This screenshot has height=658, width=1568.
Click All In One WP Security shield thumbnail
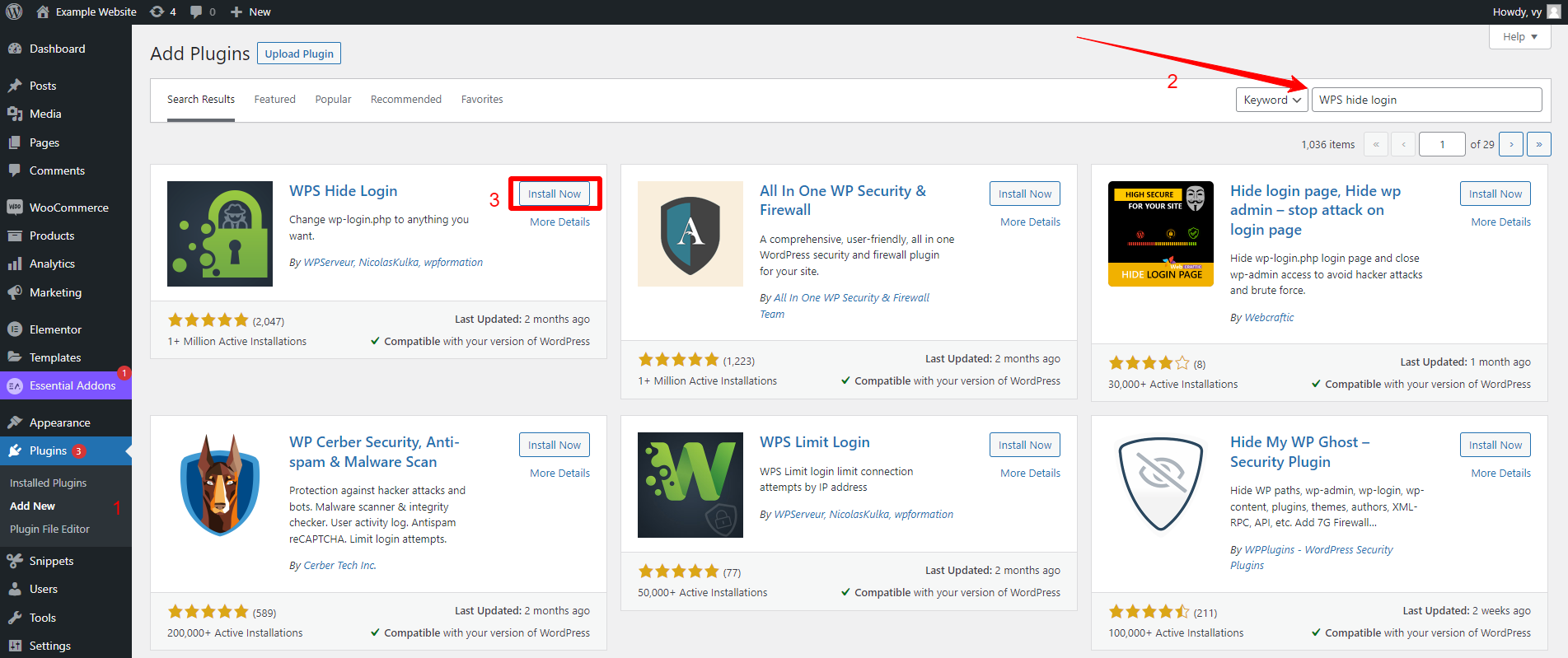[x=690, y=234]
